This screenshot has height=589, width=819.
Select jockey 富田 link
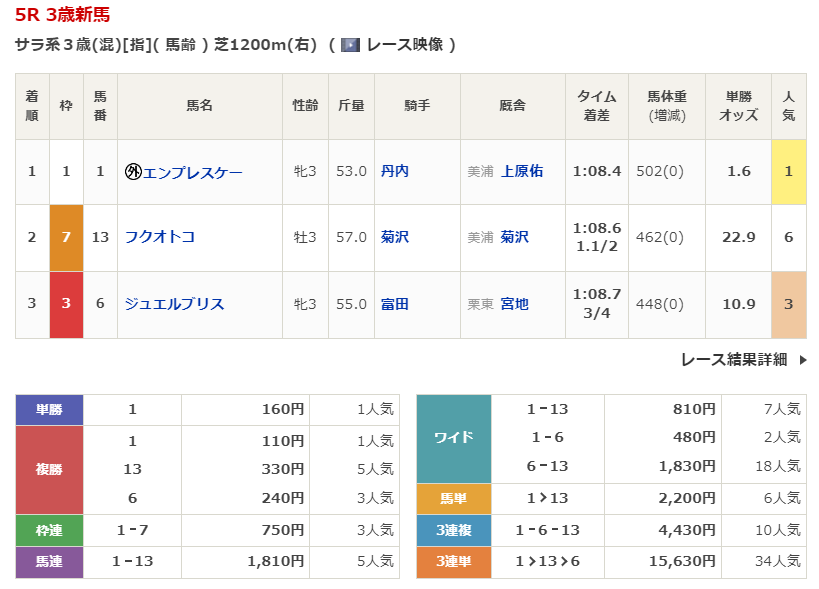tap(394, 304)
